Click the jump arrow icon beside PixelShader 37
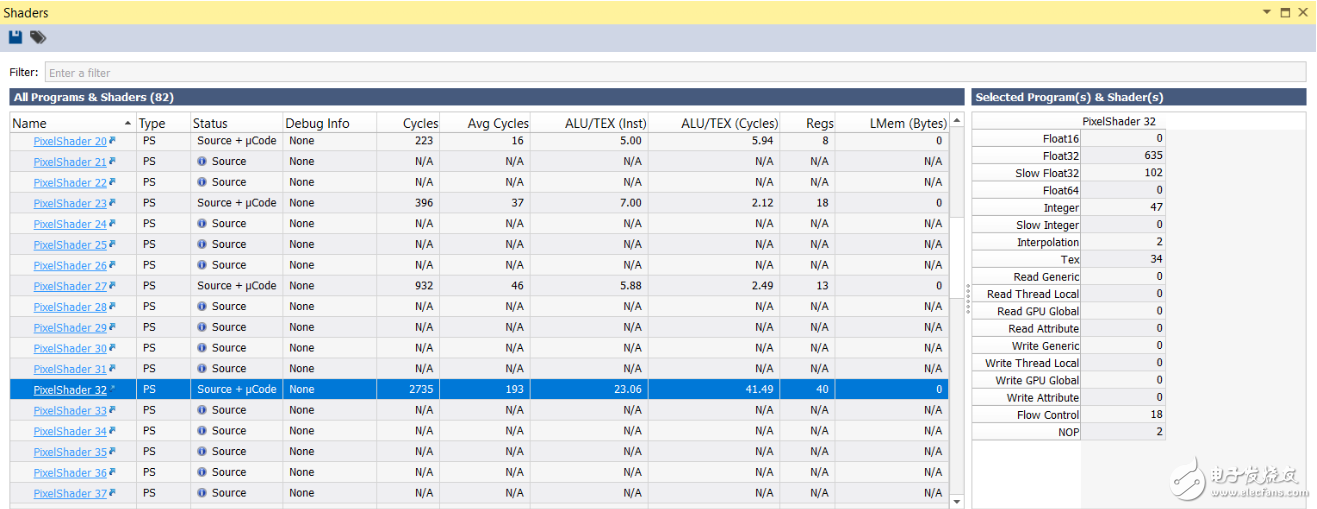Image resolution: width=1317 pixels, height=509 pixels. click(113, 493)
